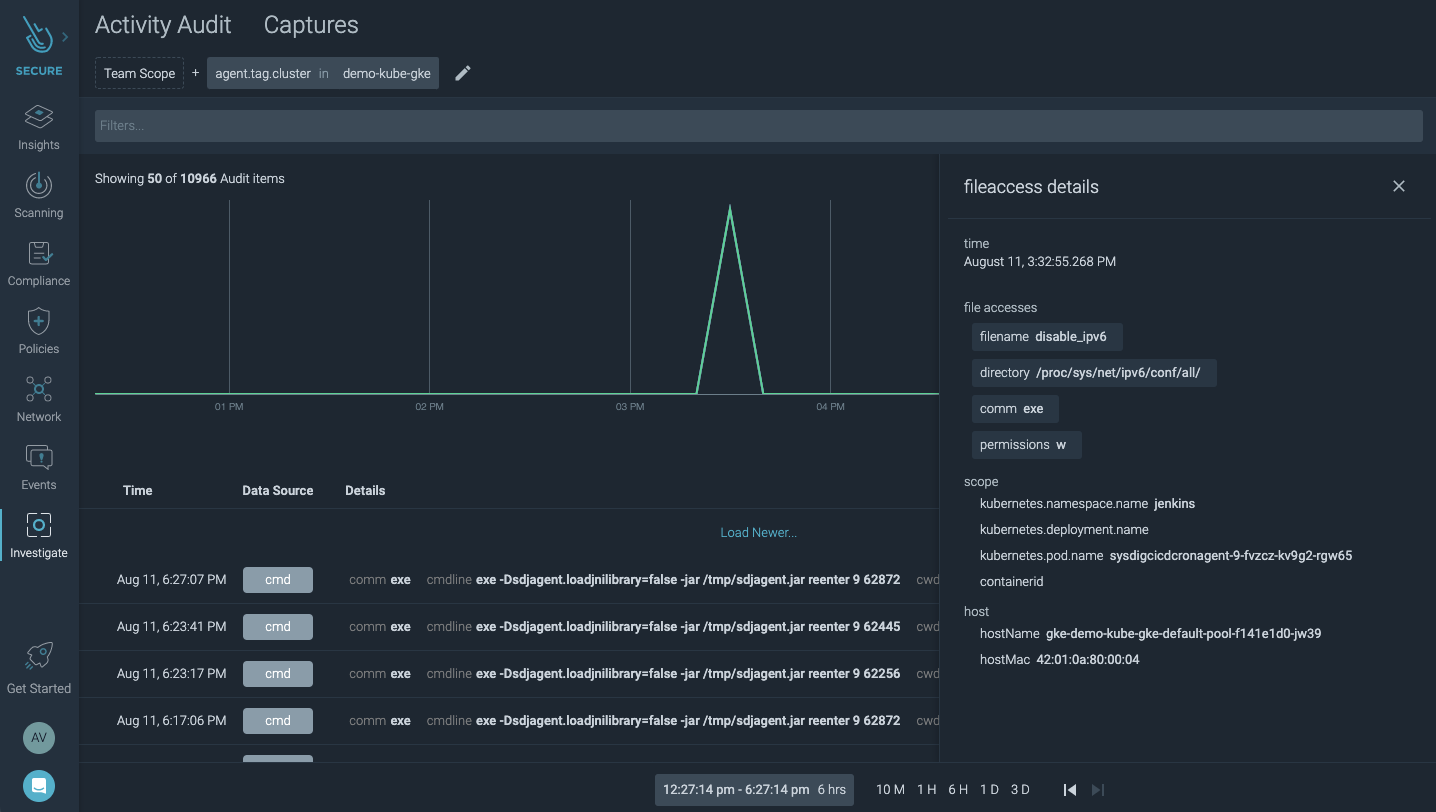Image resolution: width=1436 pixels, height=812 pixels.
Task: Close the fileaccess details panel
Action: pyautogui.click(x=1399, y=186)
